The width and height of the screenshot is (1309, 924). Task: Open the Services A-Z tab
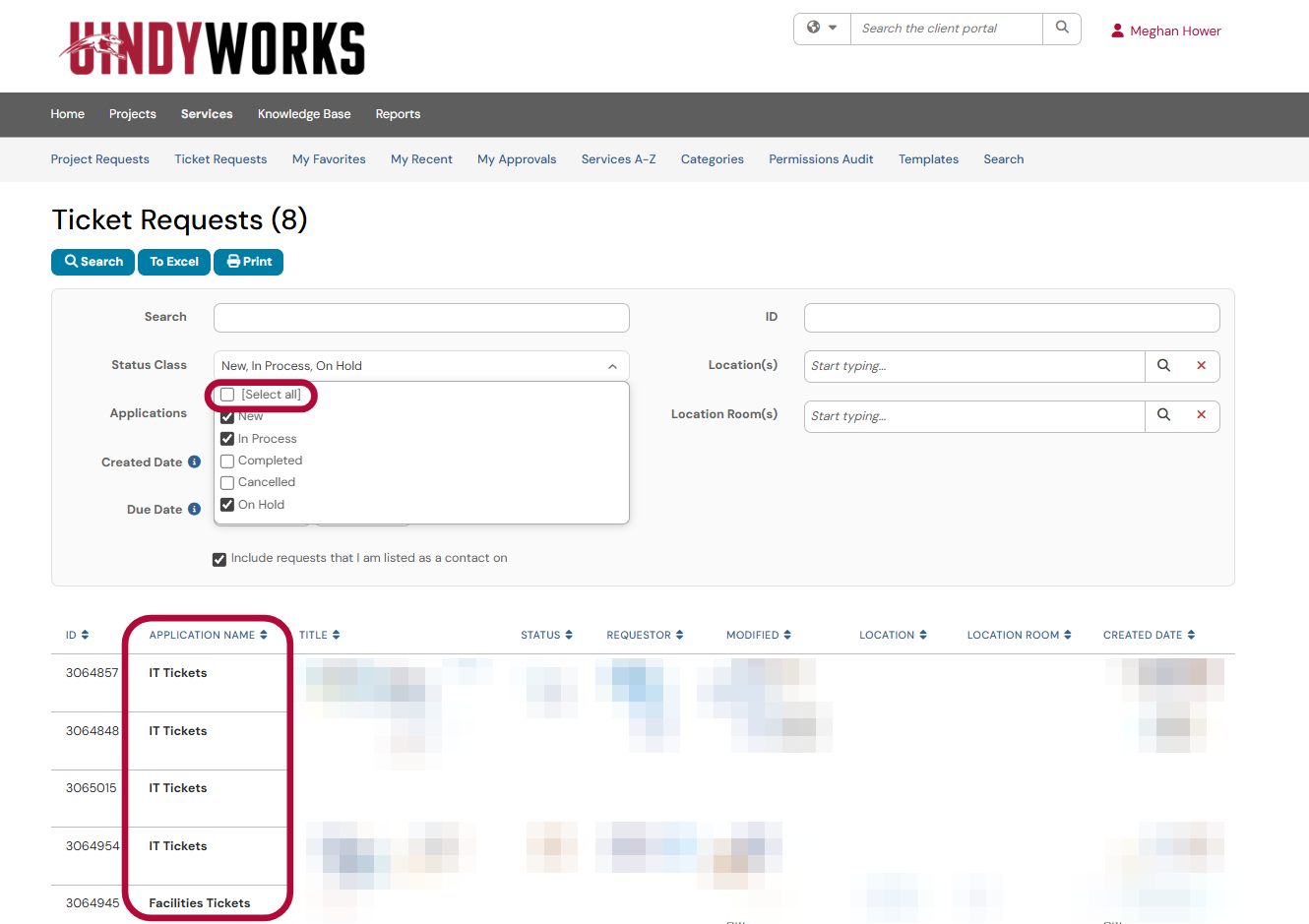tap(618, 159)
